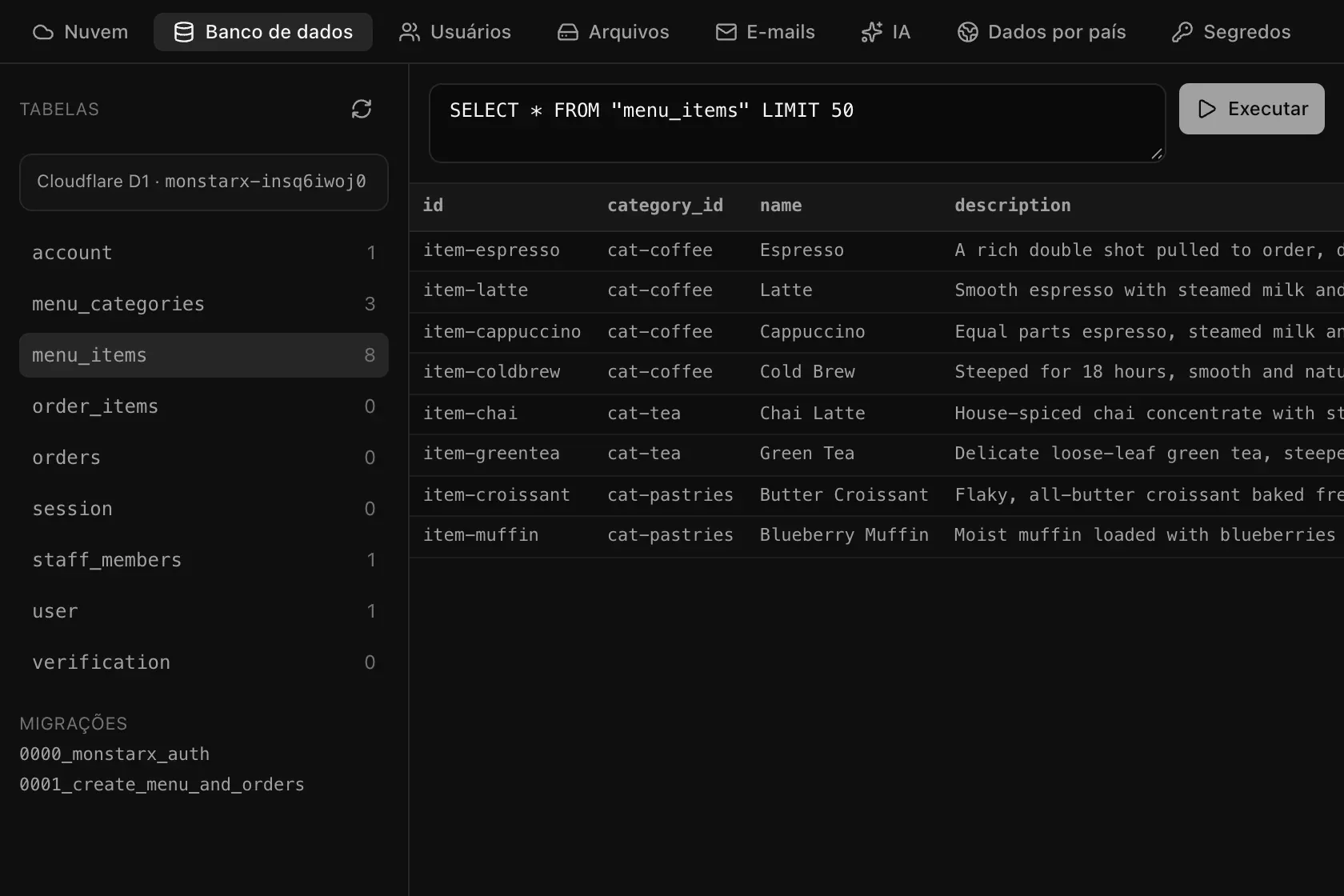Focus the SQL query input field

797,123
